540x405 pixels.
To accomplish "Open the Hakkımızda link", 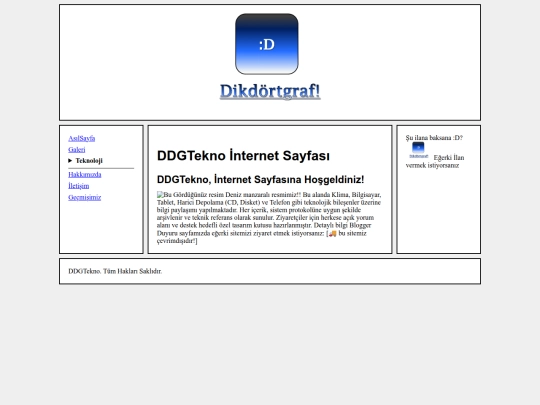I will click(85, 175).
